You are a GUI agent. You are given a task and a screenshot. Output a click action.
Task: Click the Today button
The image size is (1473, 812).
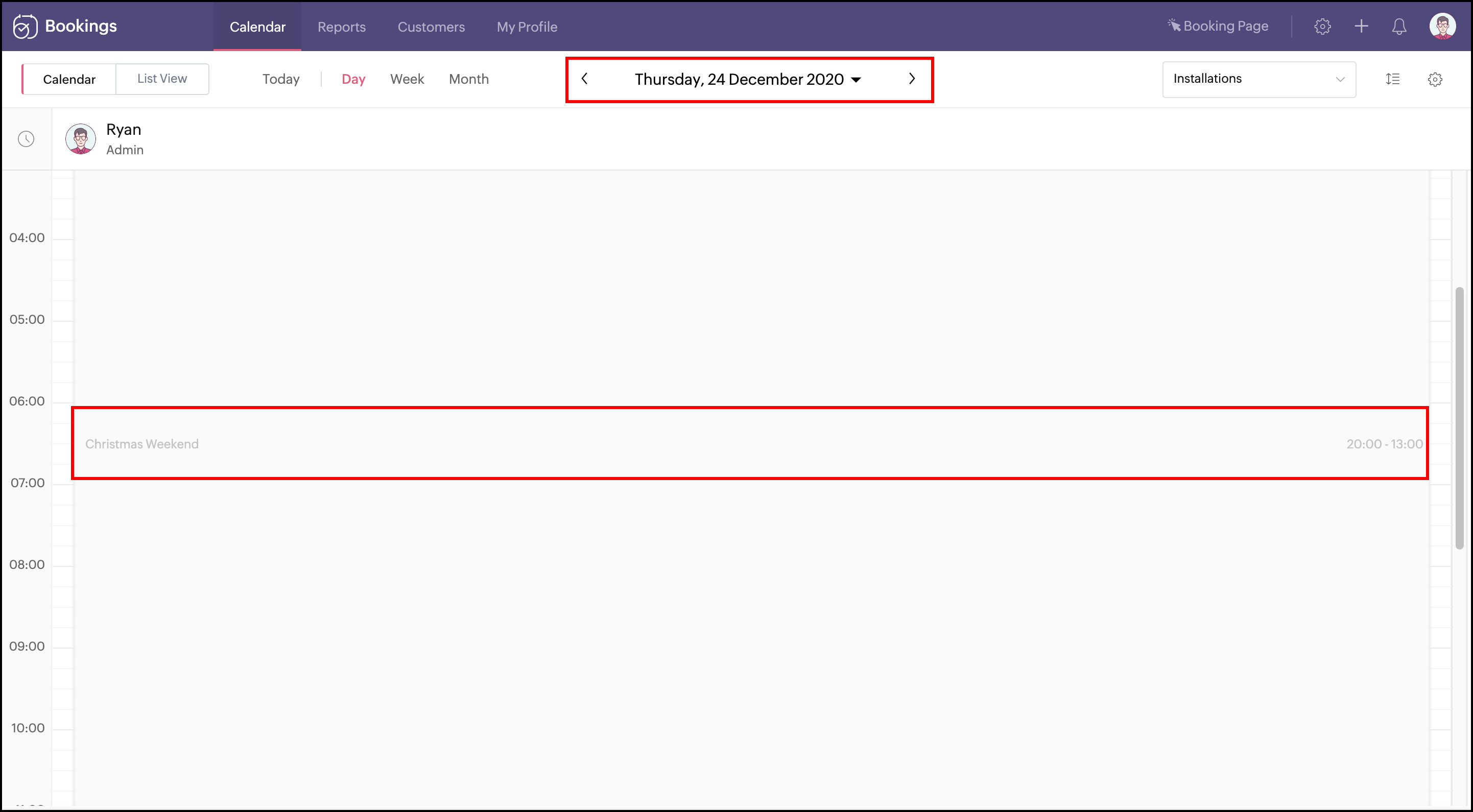[x=281, y=79]
